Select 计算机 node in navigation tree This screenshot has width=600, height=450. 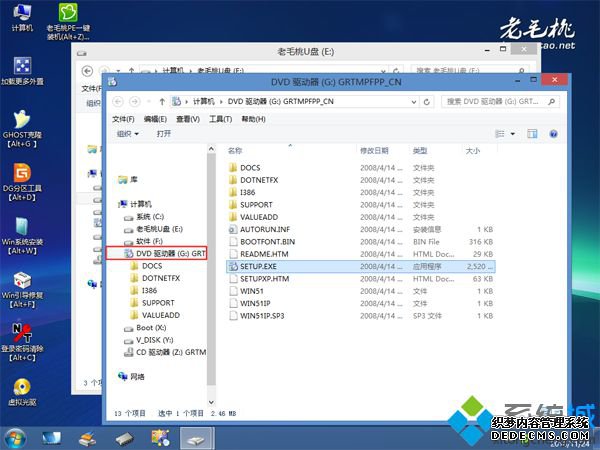pos(135,204)
